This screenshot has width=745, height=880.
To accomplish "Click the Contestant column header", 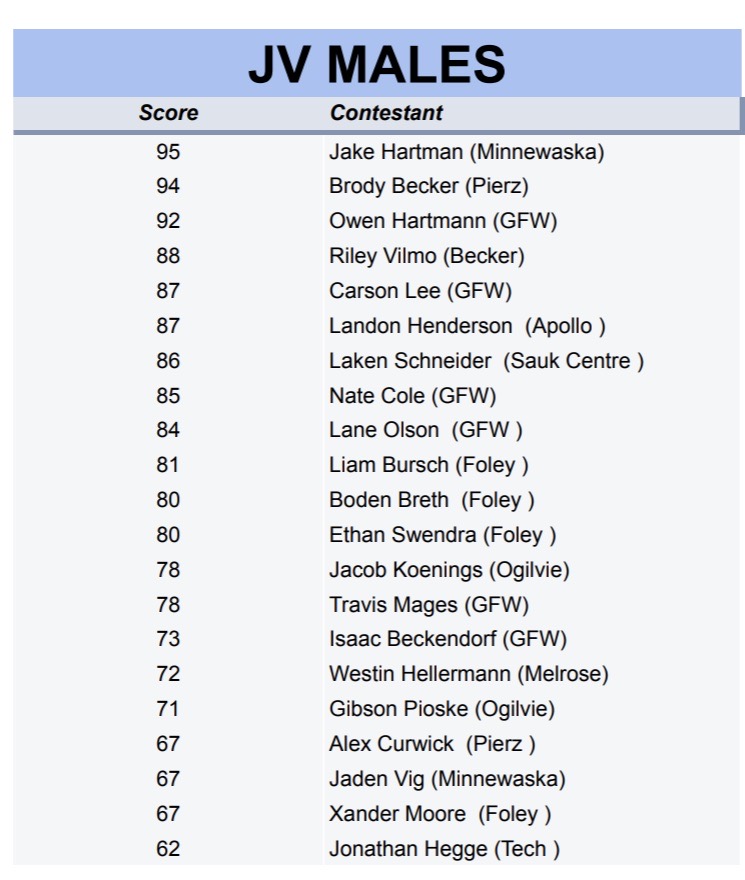I will [x=386, y=113].
